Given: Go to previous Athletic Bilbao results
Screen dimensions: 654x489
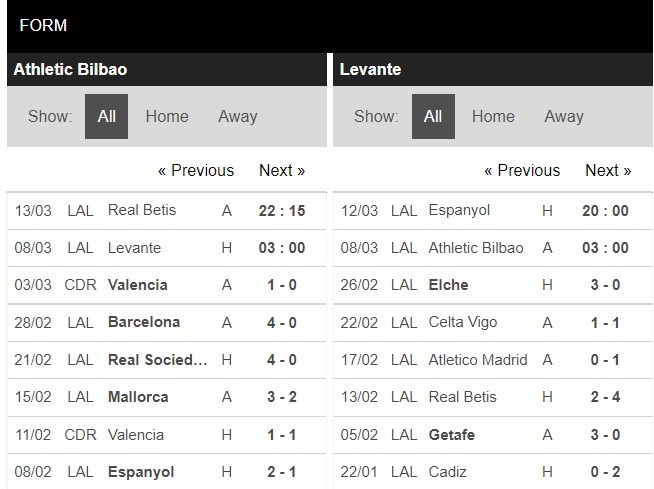Looking at the screenshot, I should pos(196,170).
